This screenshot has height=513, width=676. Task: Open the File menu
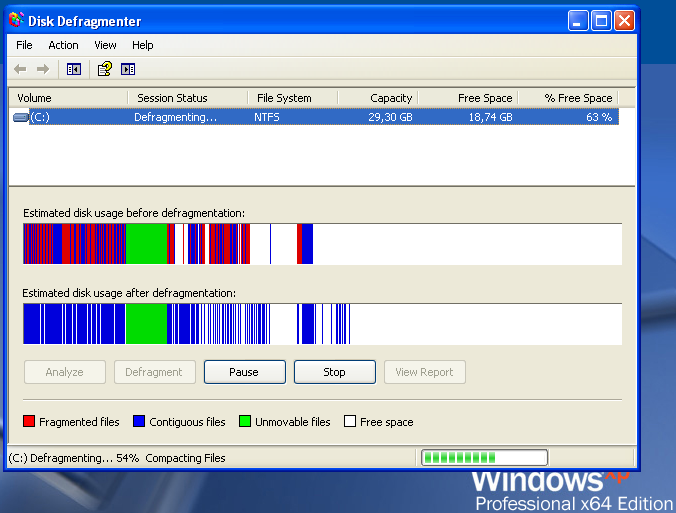24,45
